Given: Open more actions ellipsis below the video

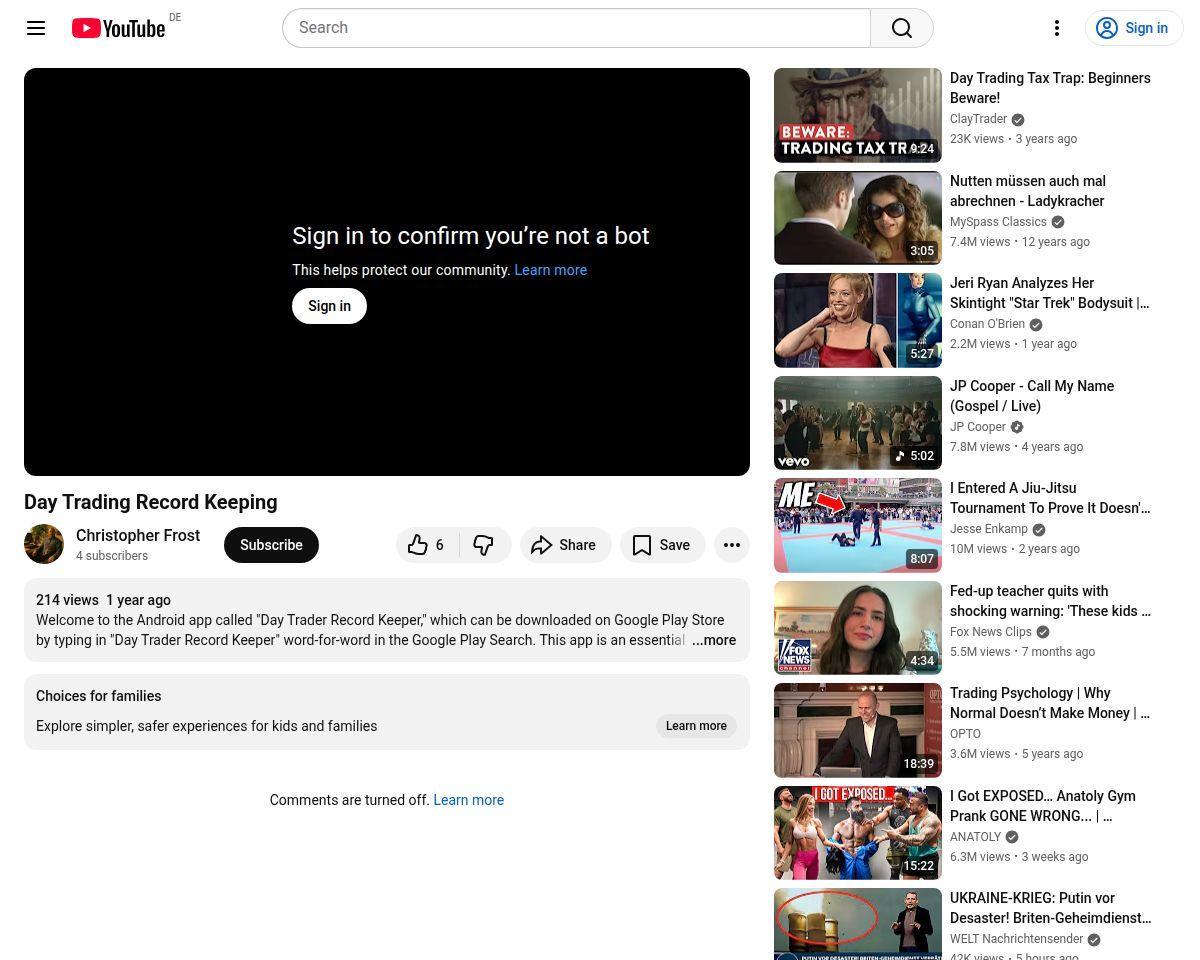Looking at the screenshot, I should pyautogui.click(x=732, y=545).
